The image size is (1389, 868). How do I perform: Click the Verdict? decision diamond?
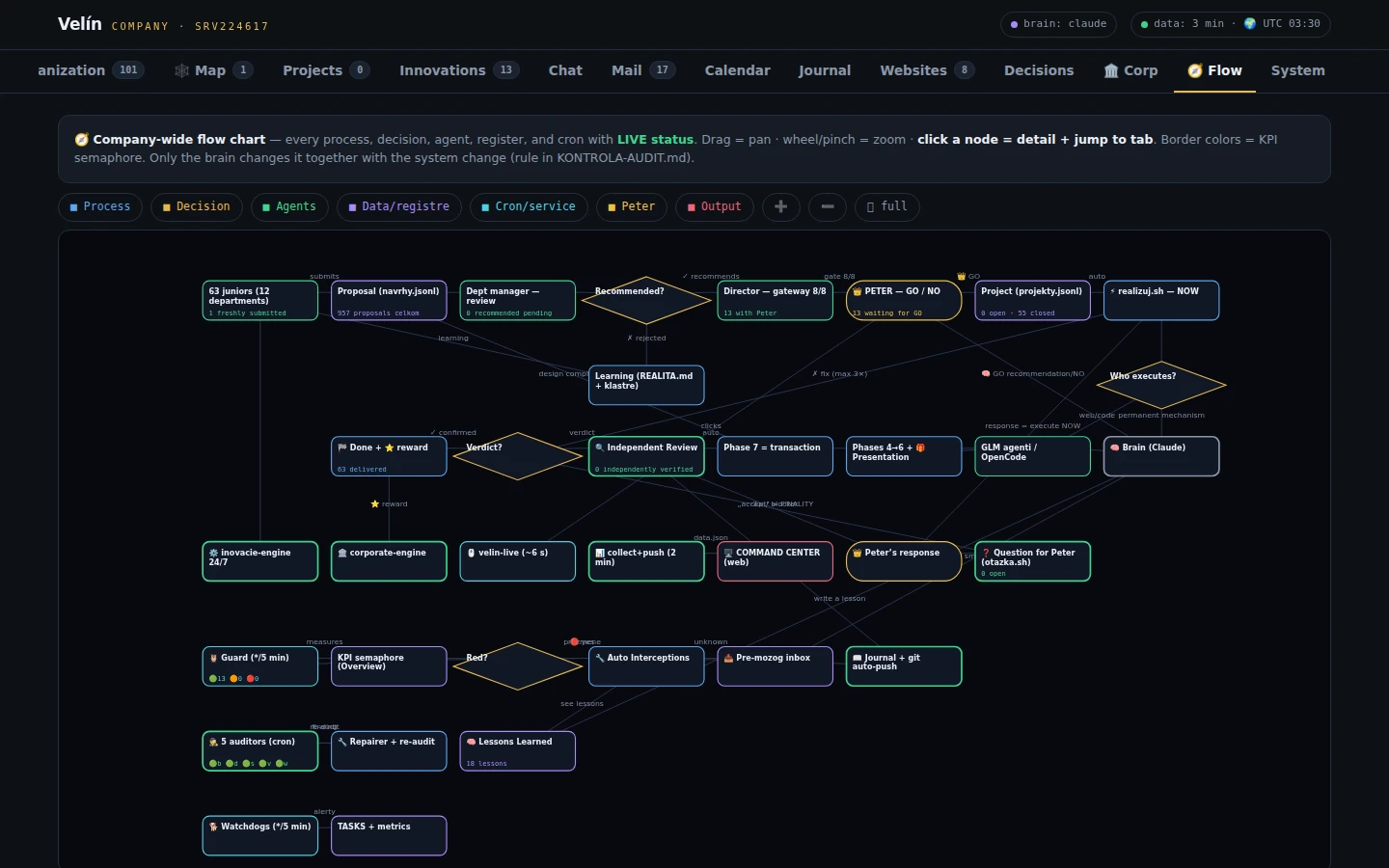coord(518,456)
